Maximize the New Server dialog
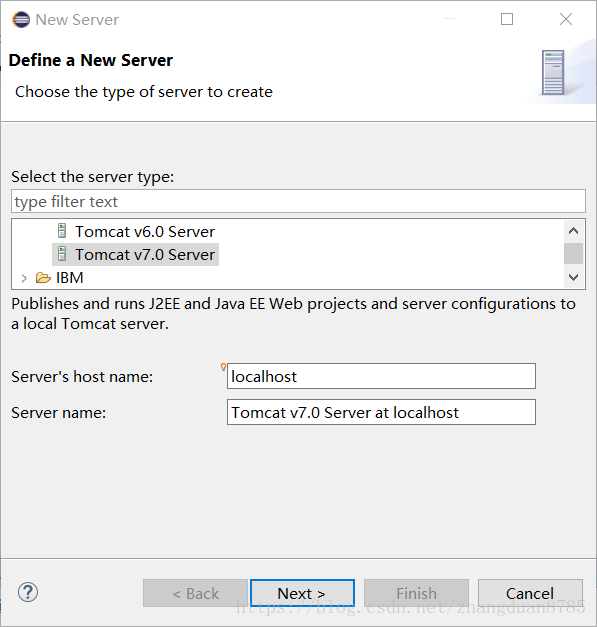The image size is (597, 627). (507, 19)
